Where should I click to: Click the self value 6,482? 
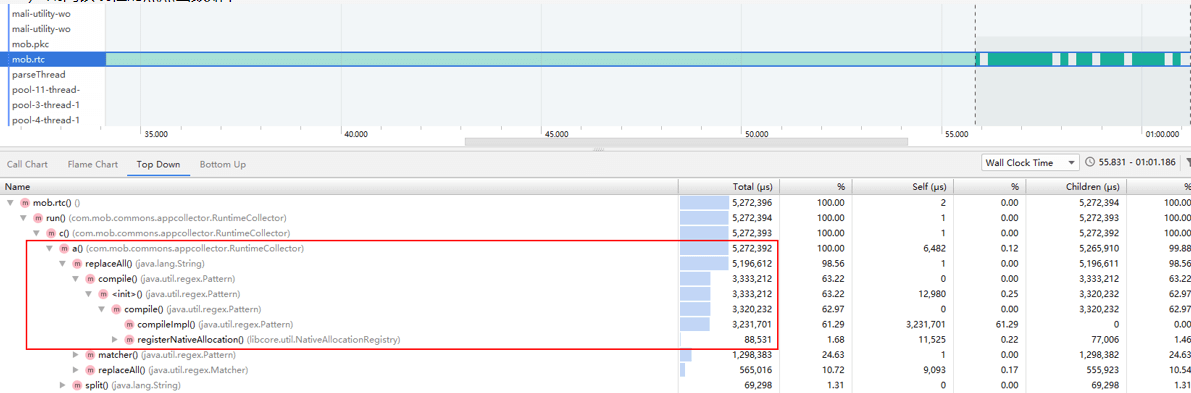click(935, 249)
